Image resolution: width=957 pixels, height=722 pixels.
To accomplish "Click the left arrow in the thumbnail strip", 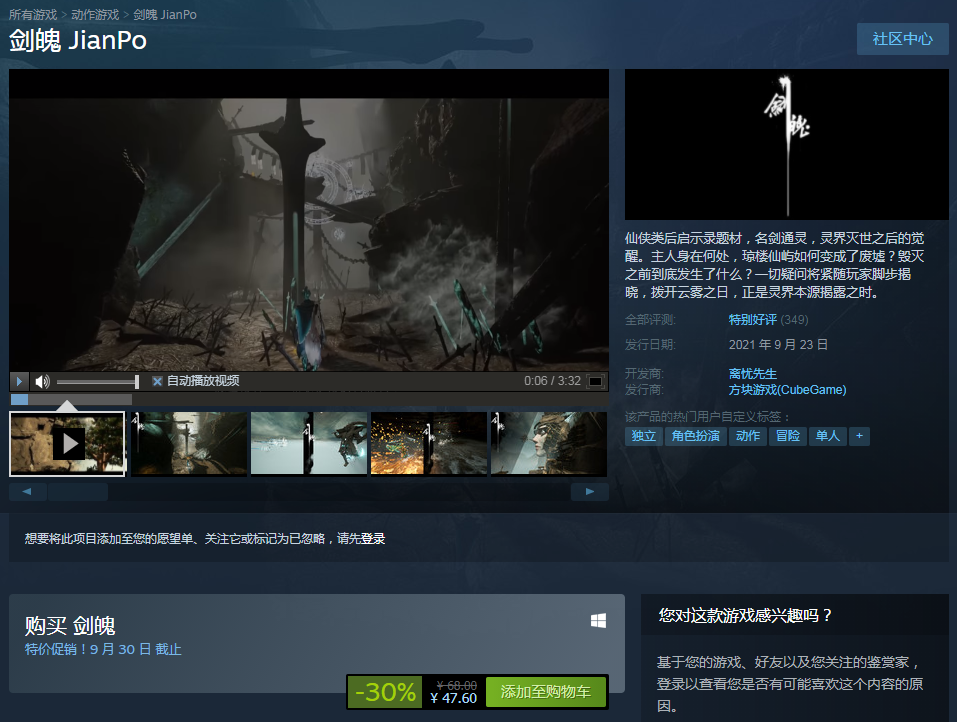I will coord(27,491).
